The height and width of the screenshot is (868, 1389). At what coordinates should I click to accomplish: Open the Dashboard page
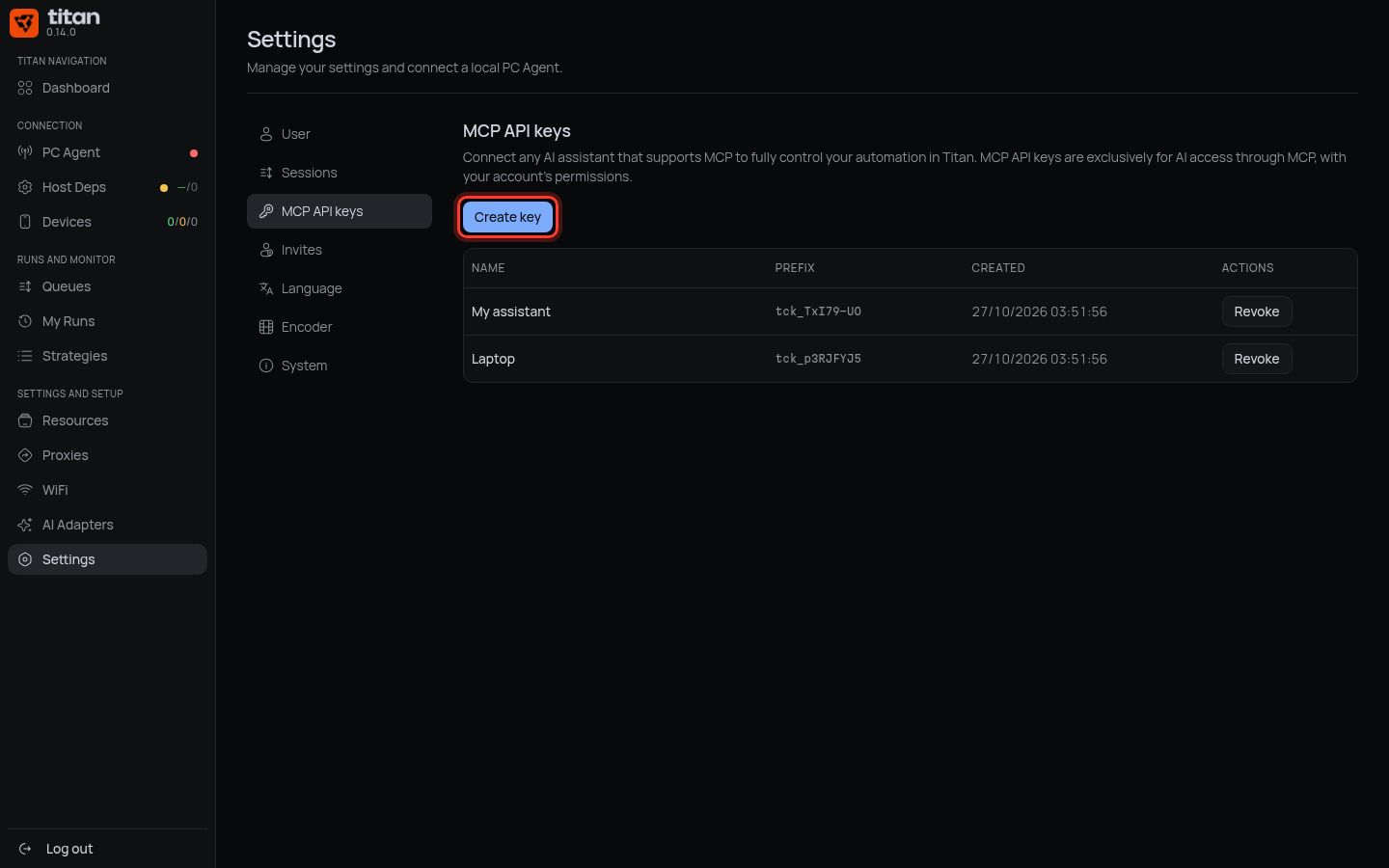(x=107, y=88)
